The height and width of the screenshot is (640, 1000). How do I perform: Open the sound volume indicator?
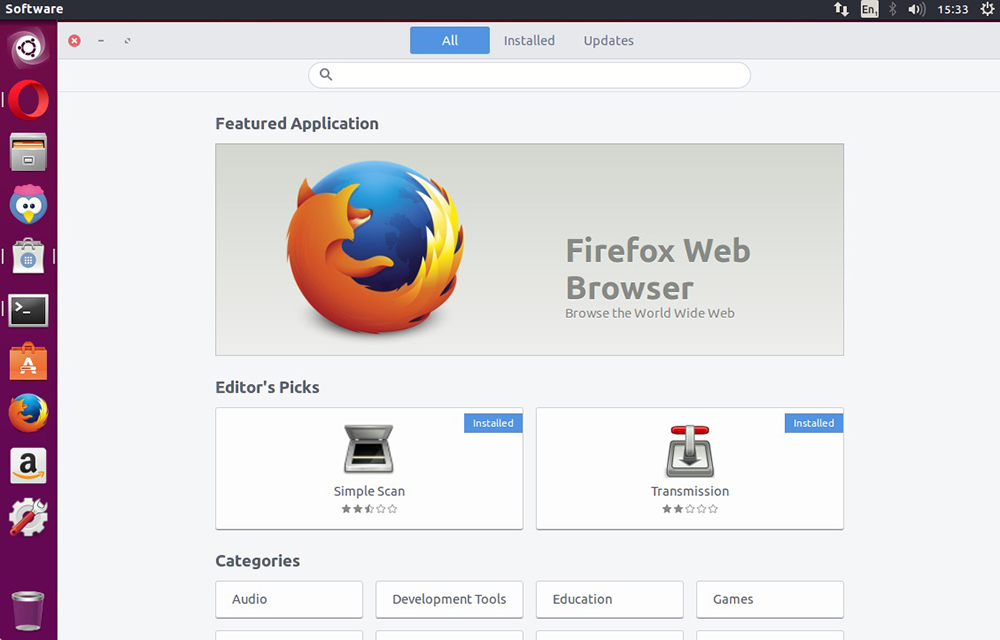click(916, 9)
